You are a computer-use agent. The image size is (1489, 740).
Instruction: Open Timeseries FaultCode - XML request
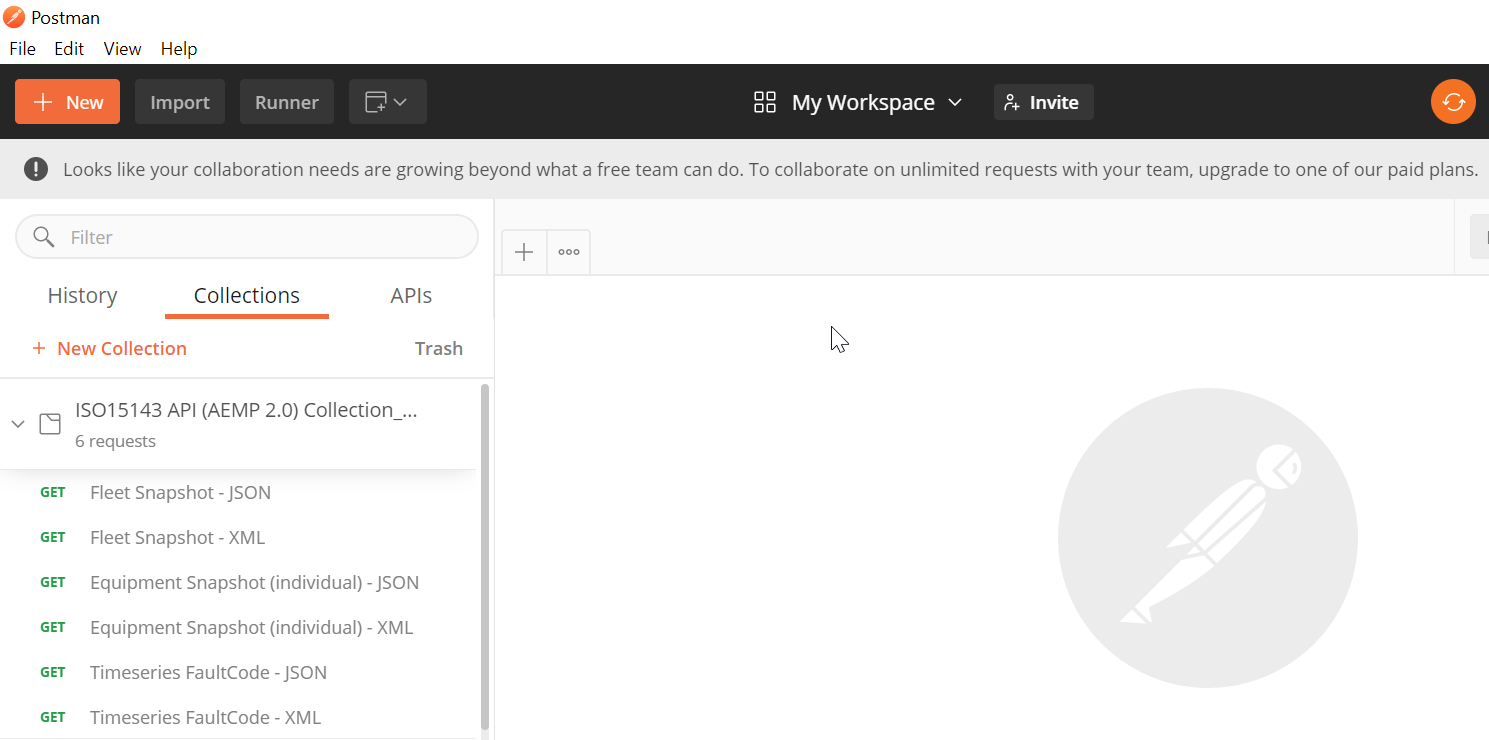(238, 717)
